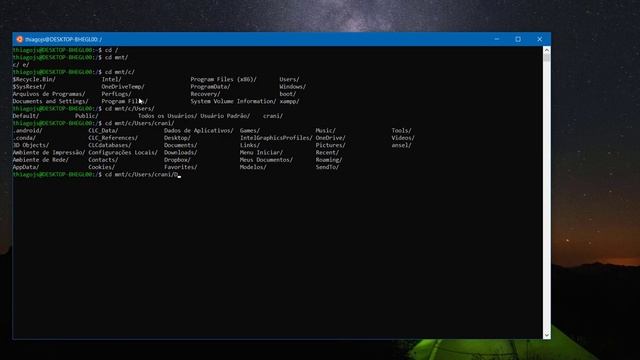Click the "AppData/" directory entry
Screen dimensions: 640x360
click(26, 167)
